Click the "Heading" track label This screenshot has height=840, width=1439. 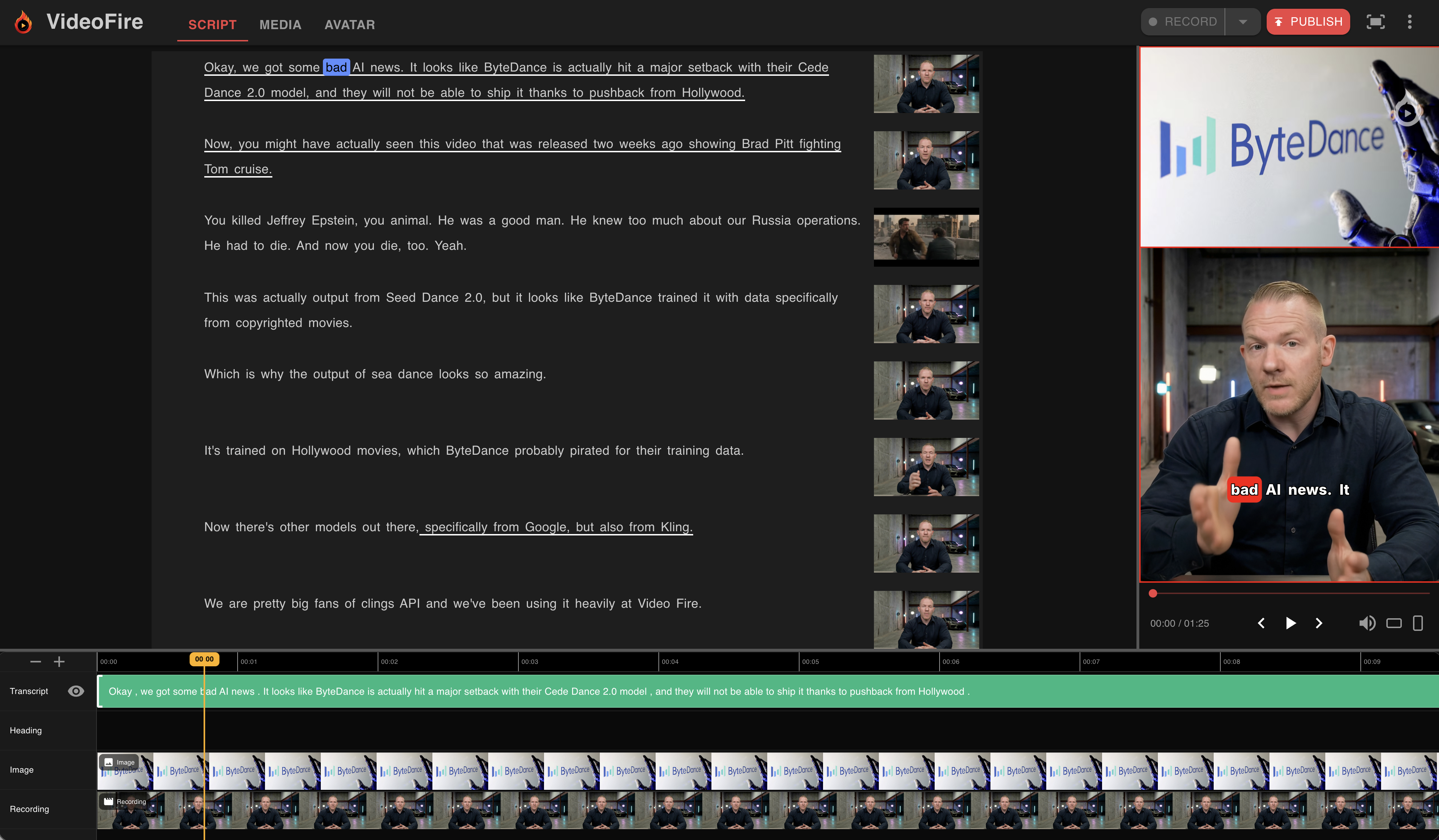[x=26, y=731]
